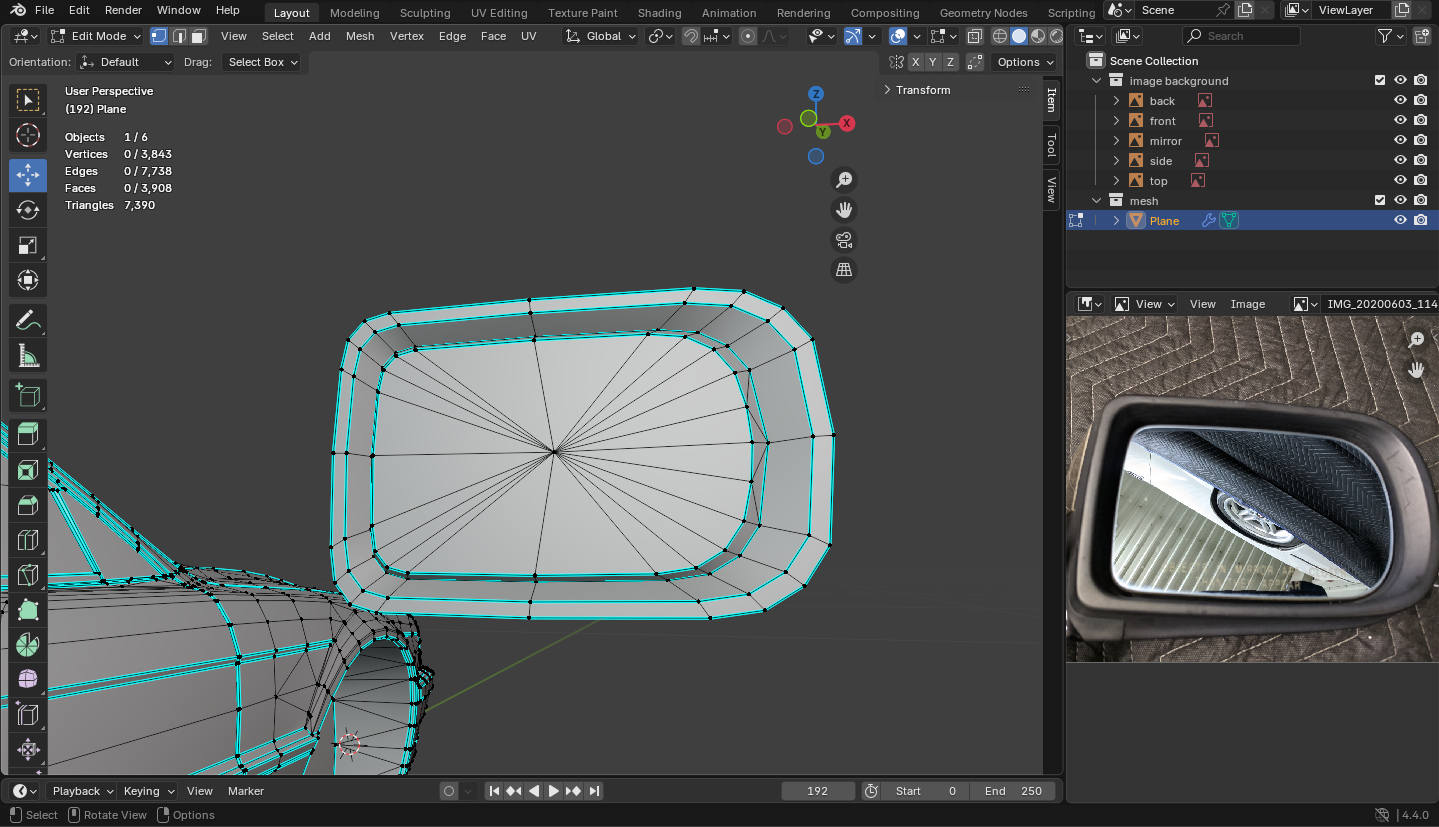Select the Measure tool
Image resolution: width=1439 pixels, height=827 pixels.
point(28,356)
